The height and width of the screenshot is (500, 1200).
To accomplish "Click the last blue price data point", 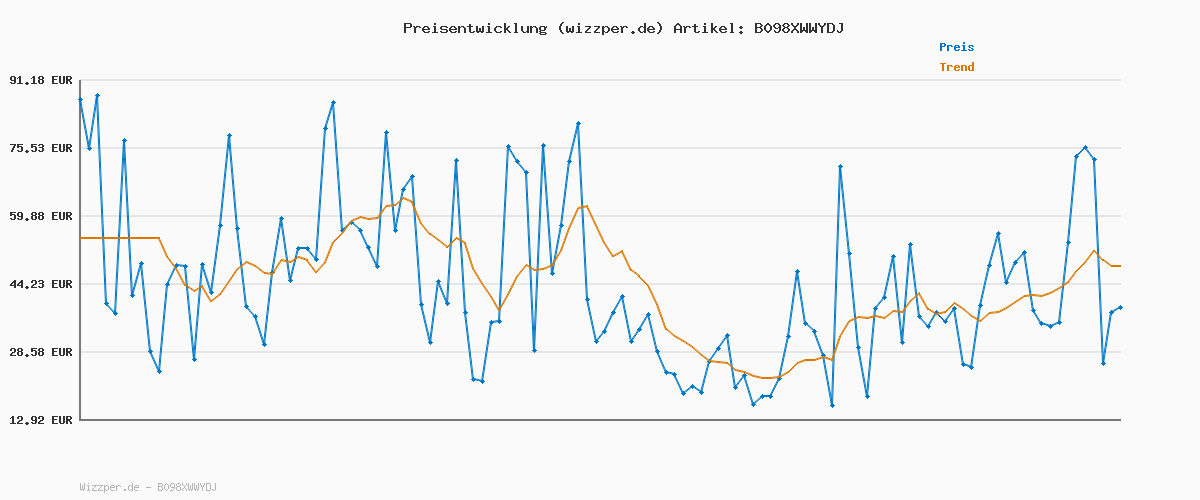I will [x=1120, y=308].
